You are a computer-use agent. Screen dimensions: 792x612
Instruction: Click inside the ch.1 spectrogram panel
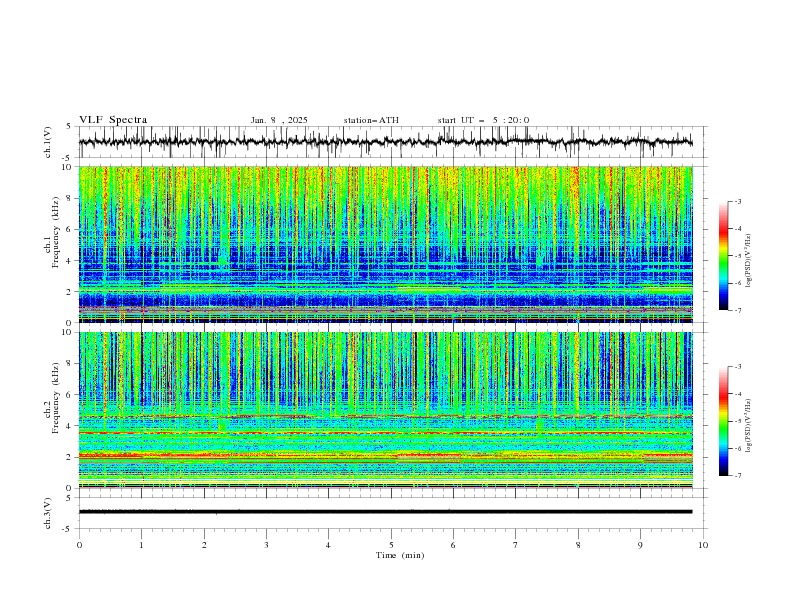386,244
